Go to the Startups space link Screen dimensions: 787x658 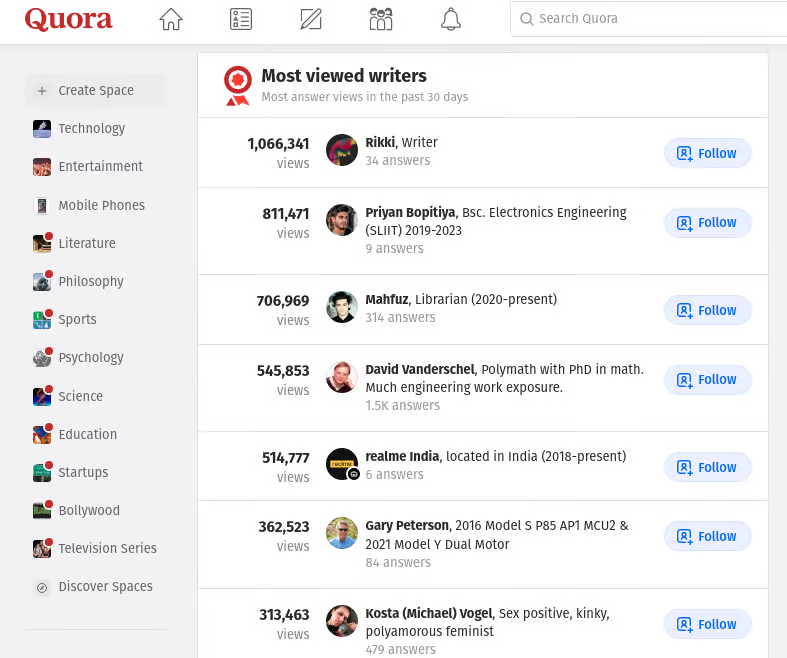click(83, 473)
